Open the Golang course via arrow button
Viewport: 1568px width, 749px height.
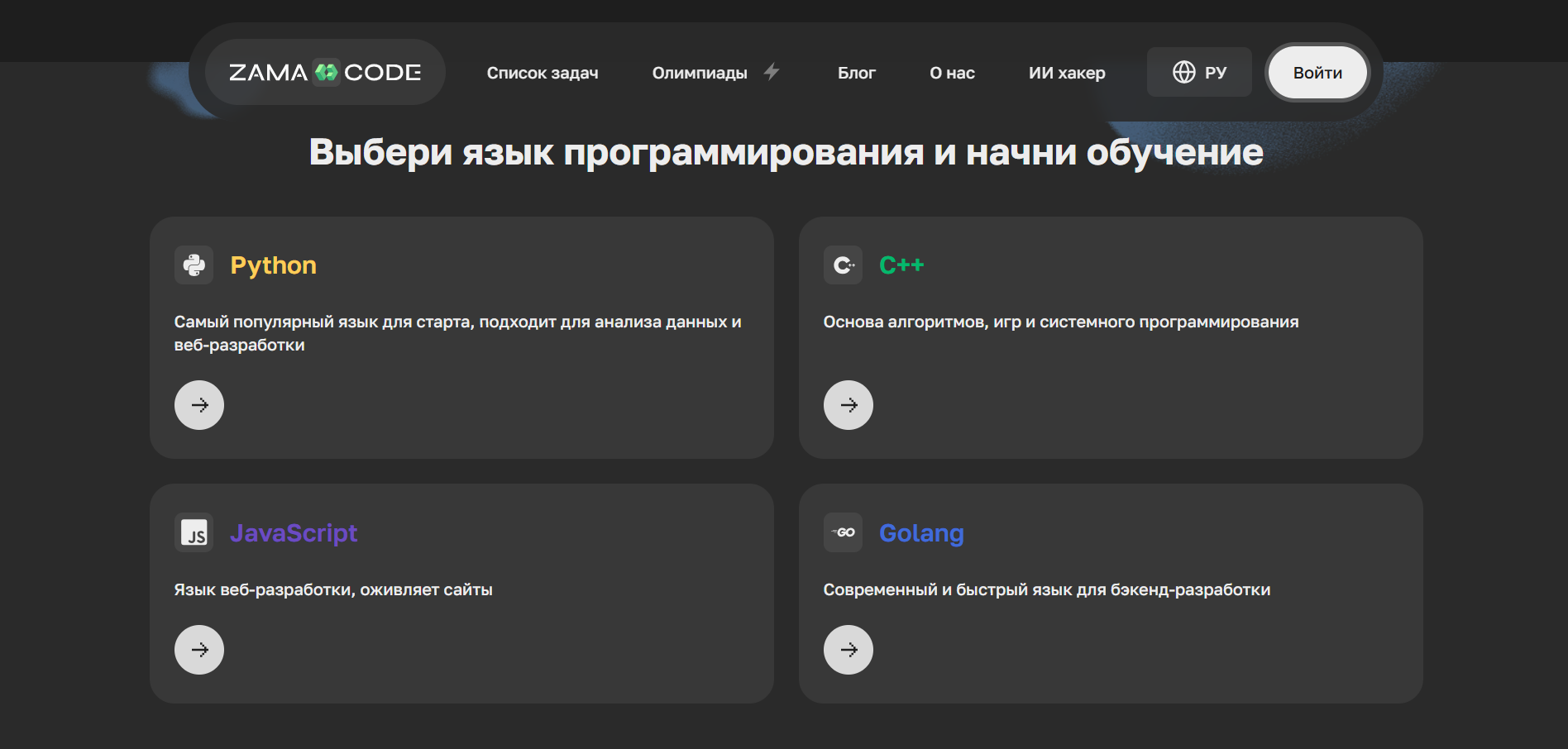tap(849, 650)
